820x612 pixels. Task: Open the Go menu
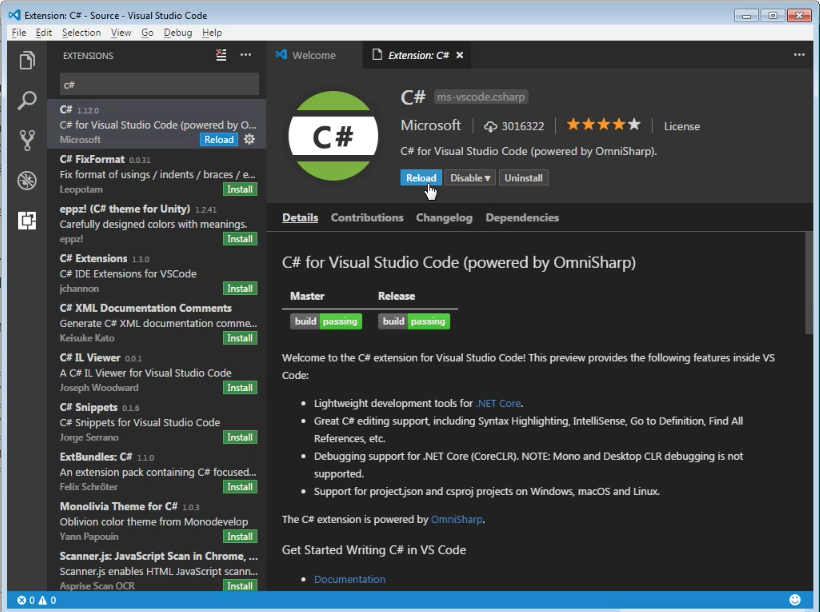(147, 32)
